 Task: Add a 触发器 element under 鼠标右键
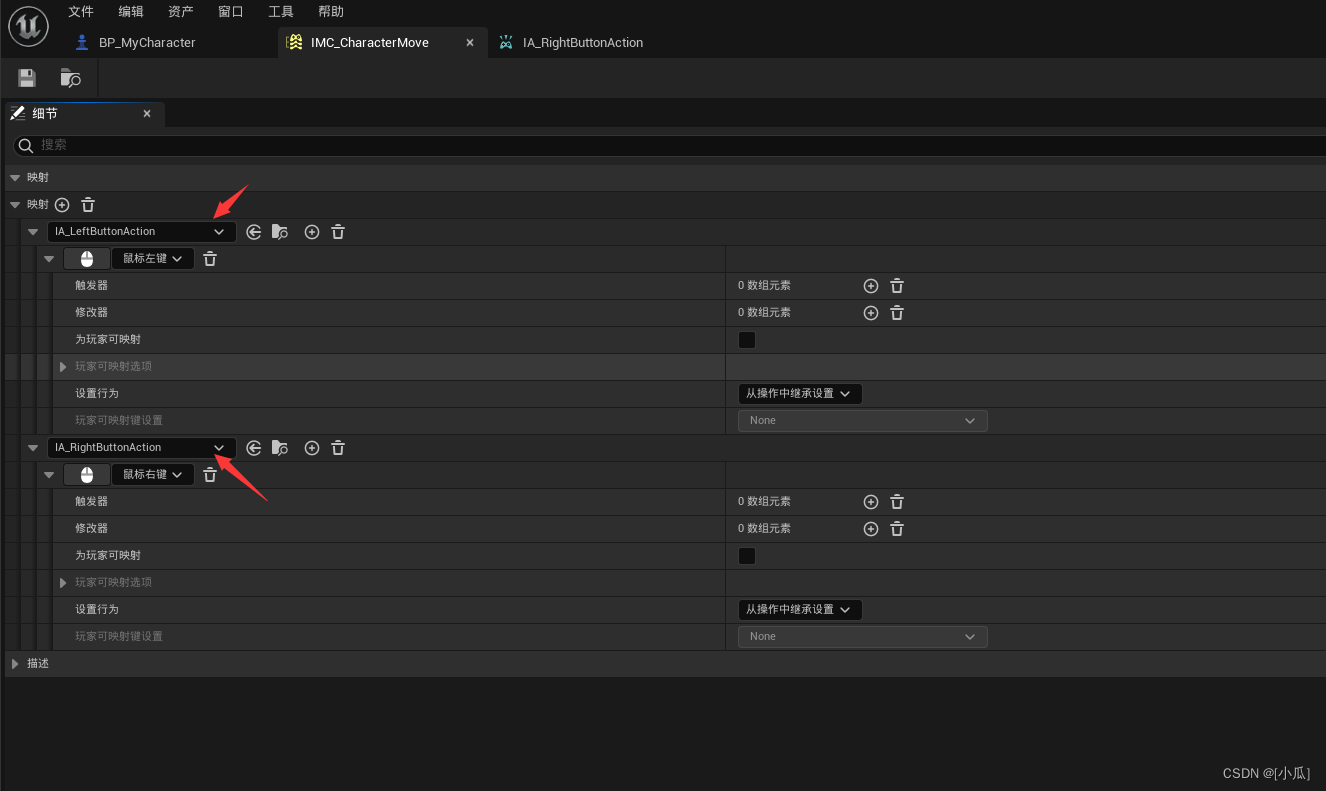click(871, 502)
